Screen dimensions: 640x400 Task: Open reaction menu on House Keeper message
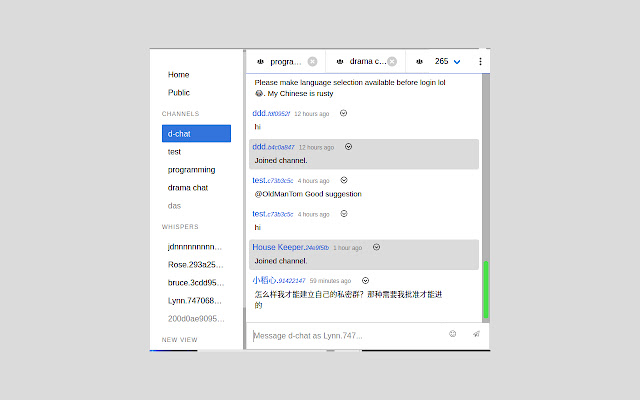(x=376, y=247)
